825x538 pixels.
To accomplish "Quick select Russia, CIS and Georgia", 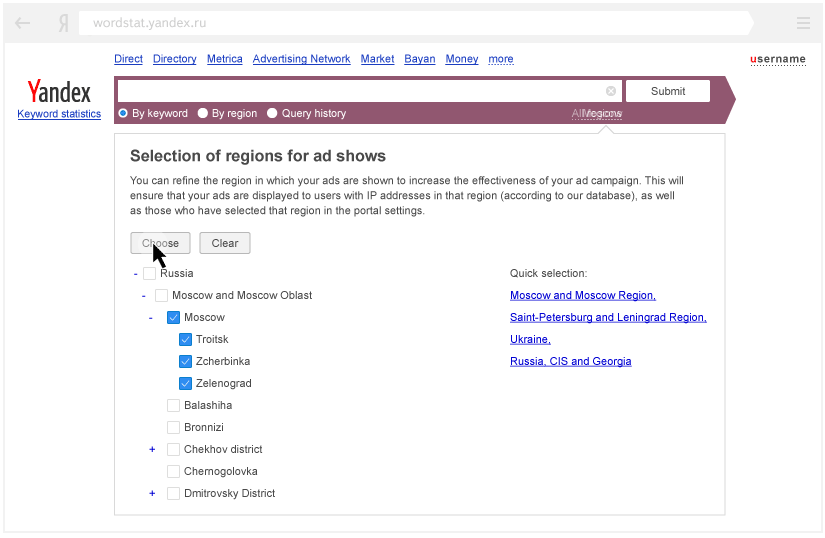I will 570,362.
